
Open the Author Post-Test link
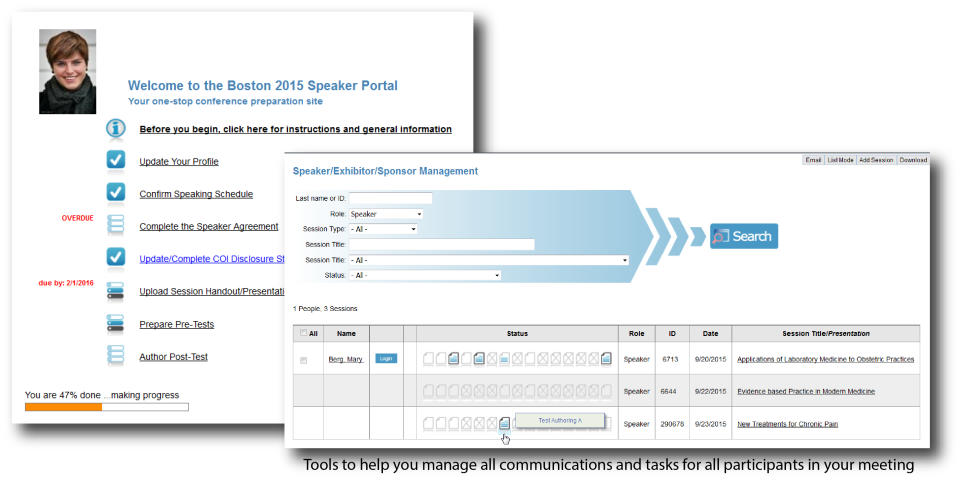[173, 356]
